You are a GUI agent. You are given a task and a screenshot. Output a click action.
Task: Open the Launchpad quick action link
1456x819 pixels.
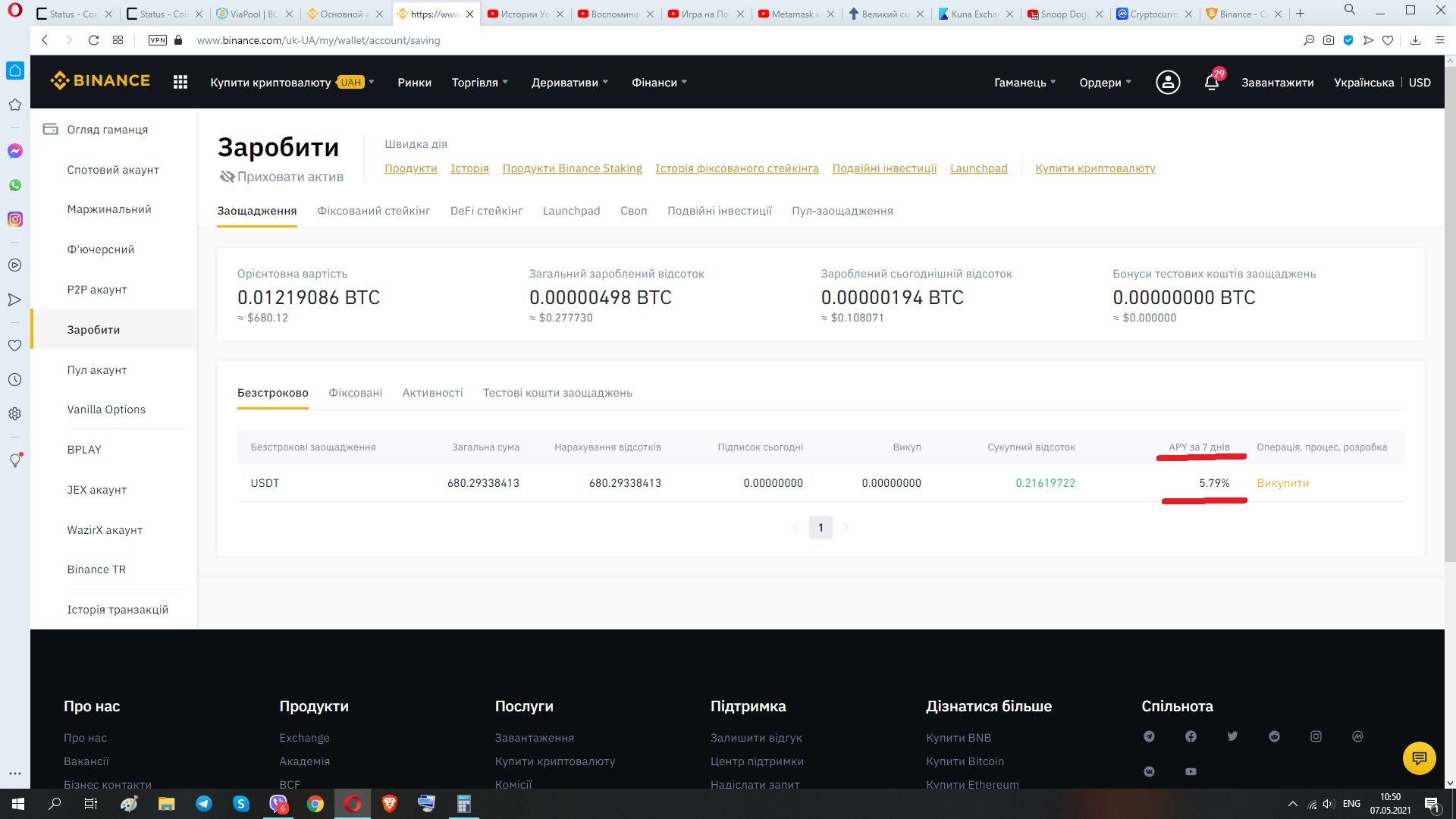(978, 168)
